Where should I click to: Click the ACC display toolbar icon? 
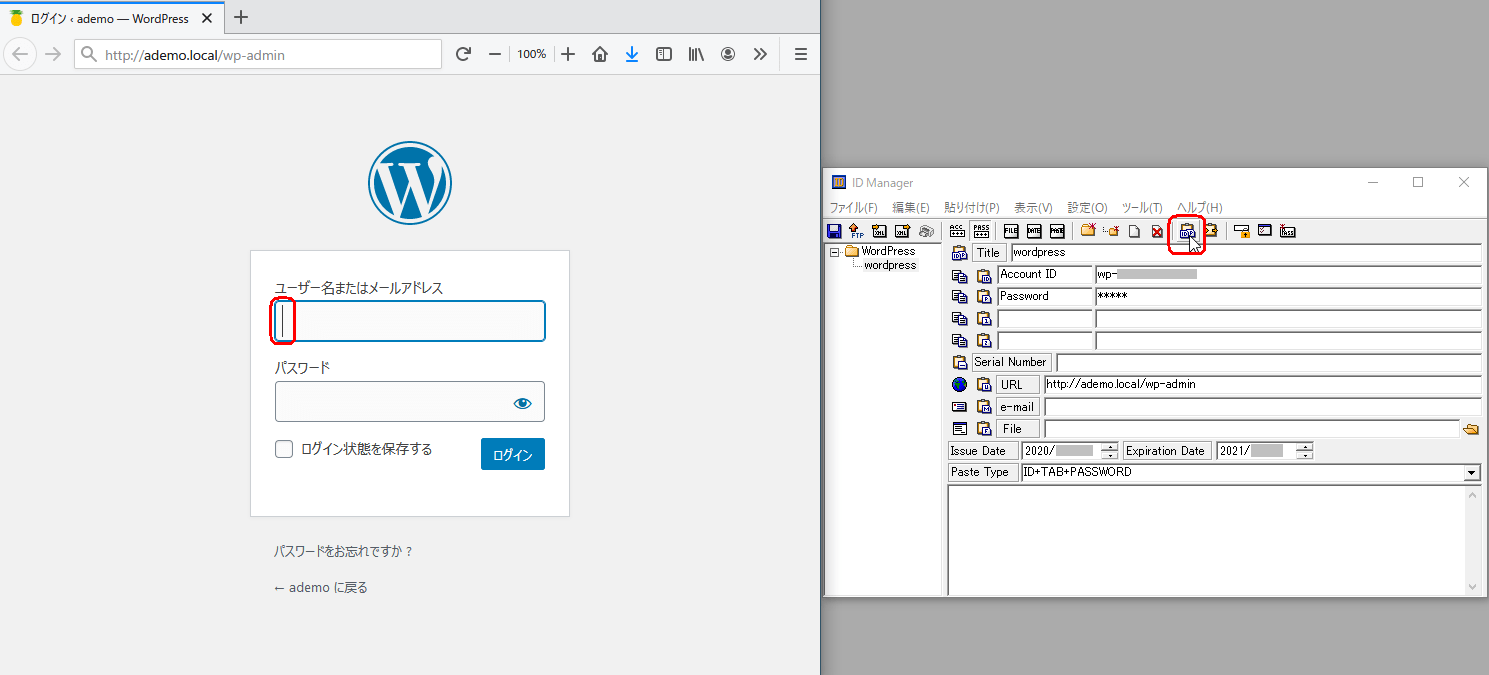(x=957, y=231)
